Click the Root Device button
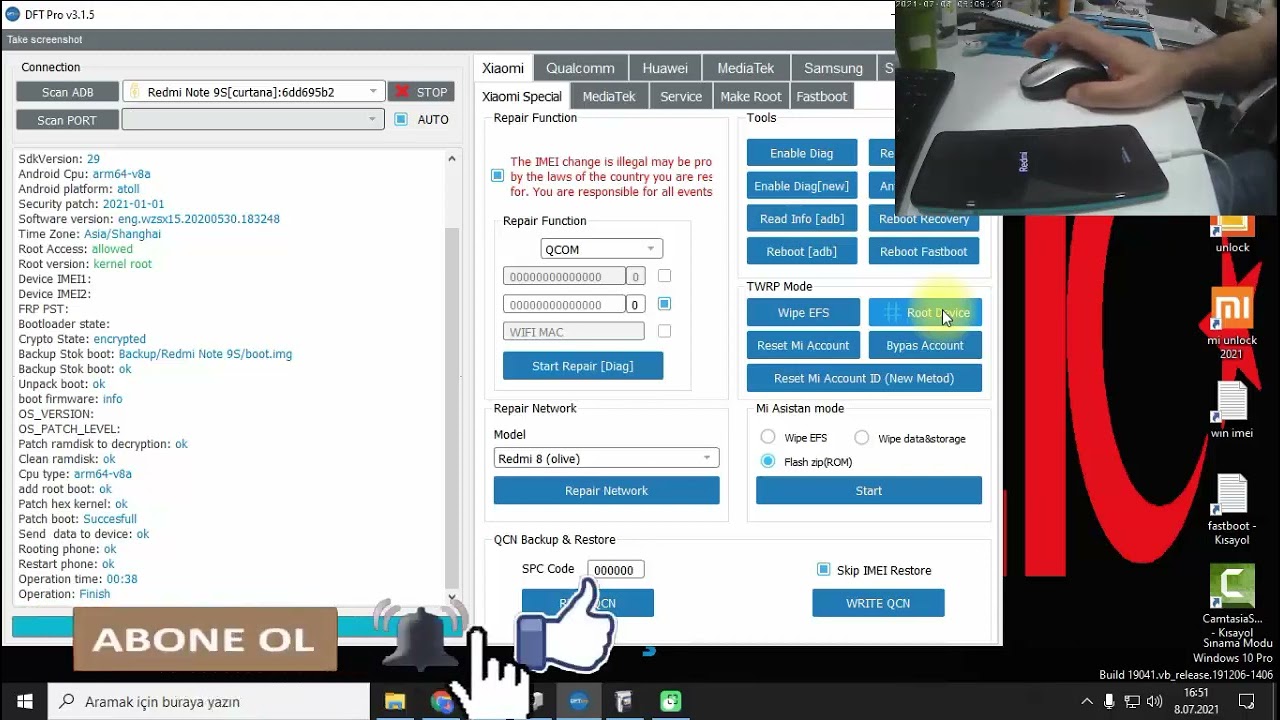The image size is (1280, 720). pyautogui.click(x=925, y=312)
